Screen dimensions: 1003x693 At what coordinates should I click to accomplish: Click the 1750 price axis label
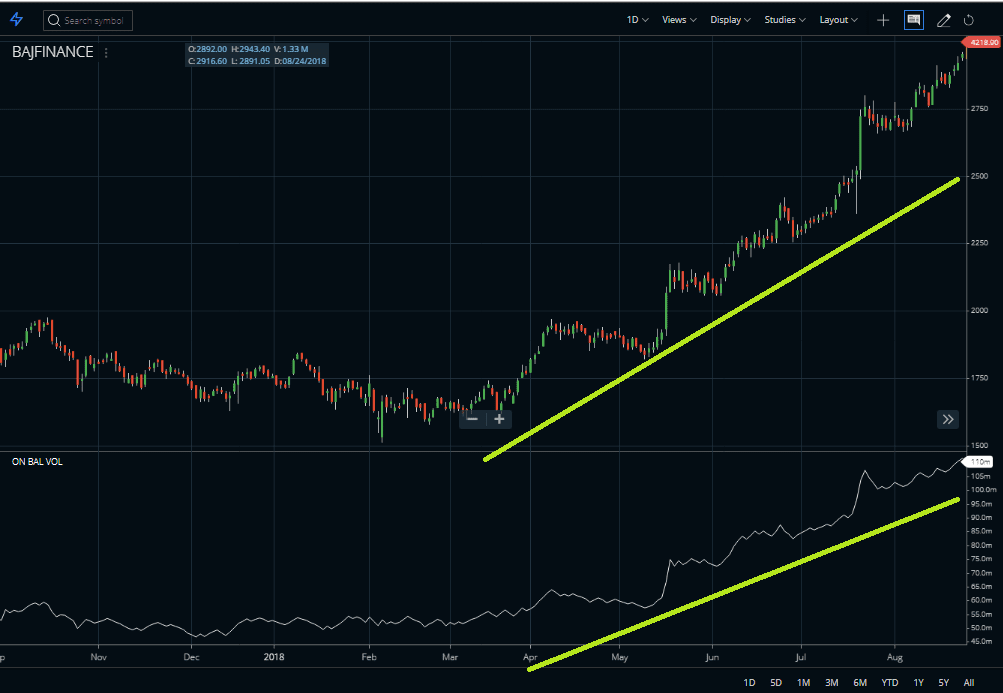click(x=979, y=378)
